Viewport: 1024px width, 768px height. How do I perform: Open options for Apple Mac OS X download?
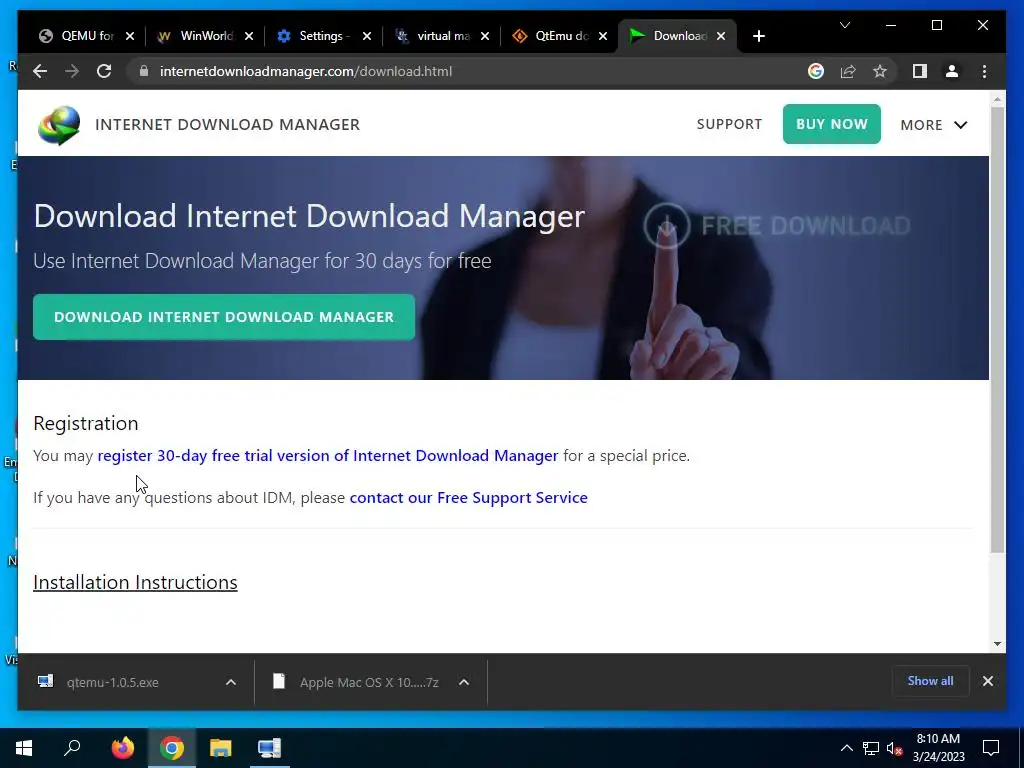pos(464,682)
